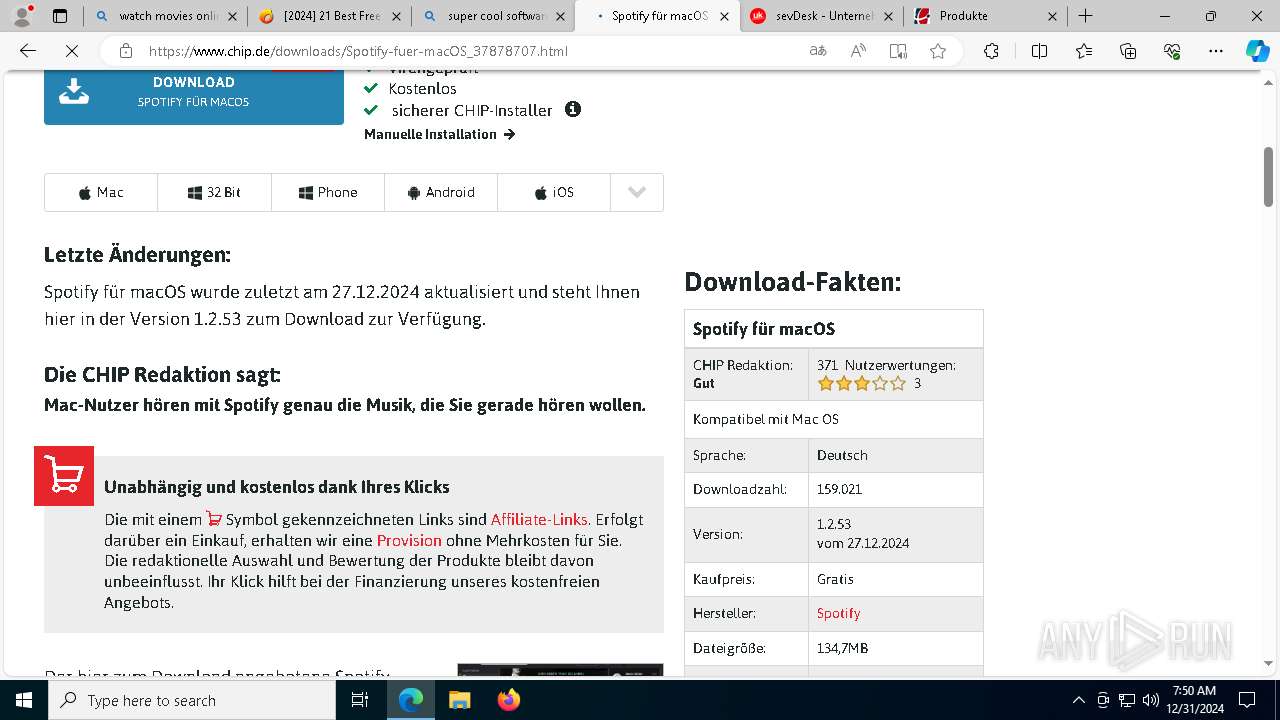Add this page to favorites star
1280x720 pixels.
pyautogui.click(x=938, y=51)
